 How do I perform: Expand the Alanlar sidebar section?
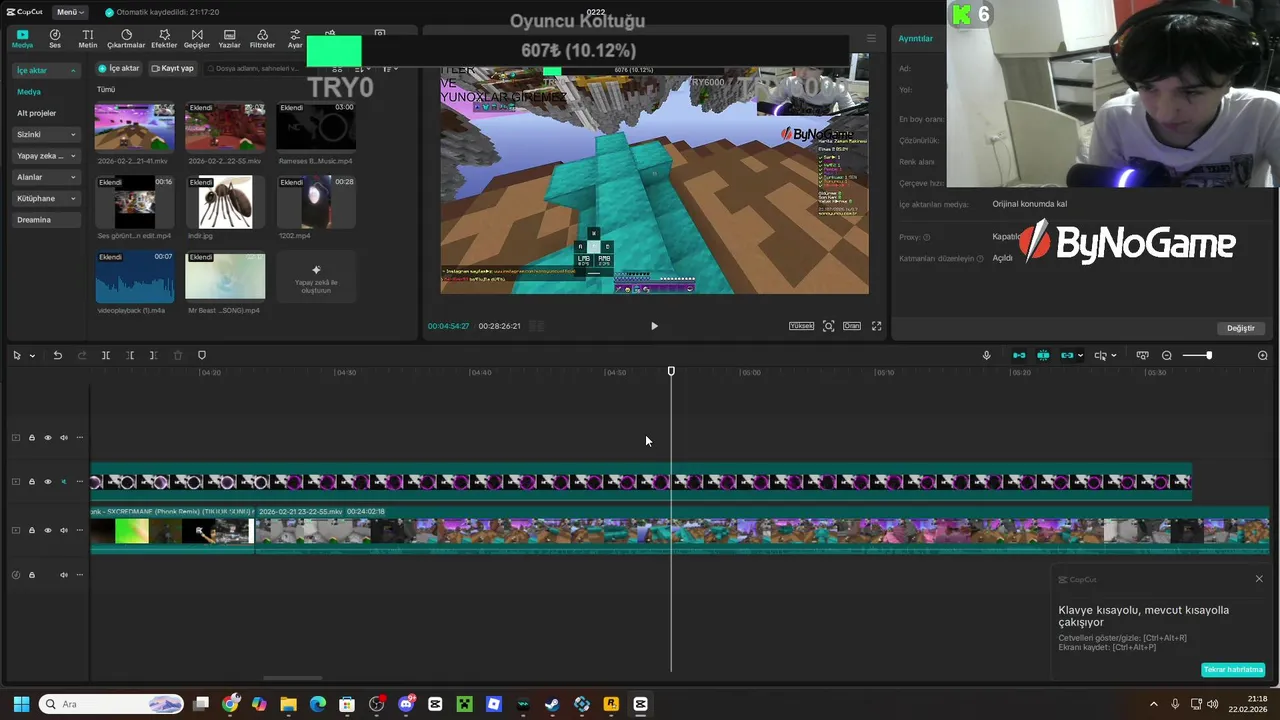[73, 177]
